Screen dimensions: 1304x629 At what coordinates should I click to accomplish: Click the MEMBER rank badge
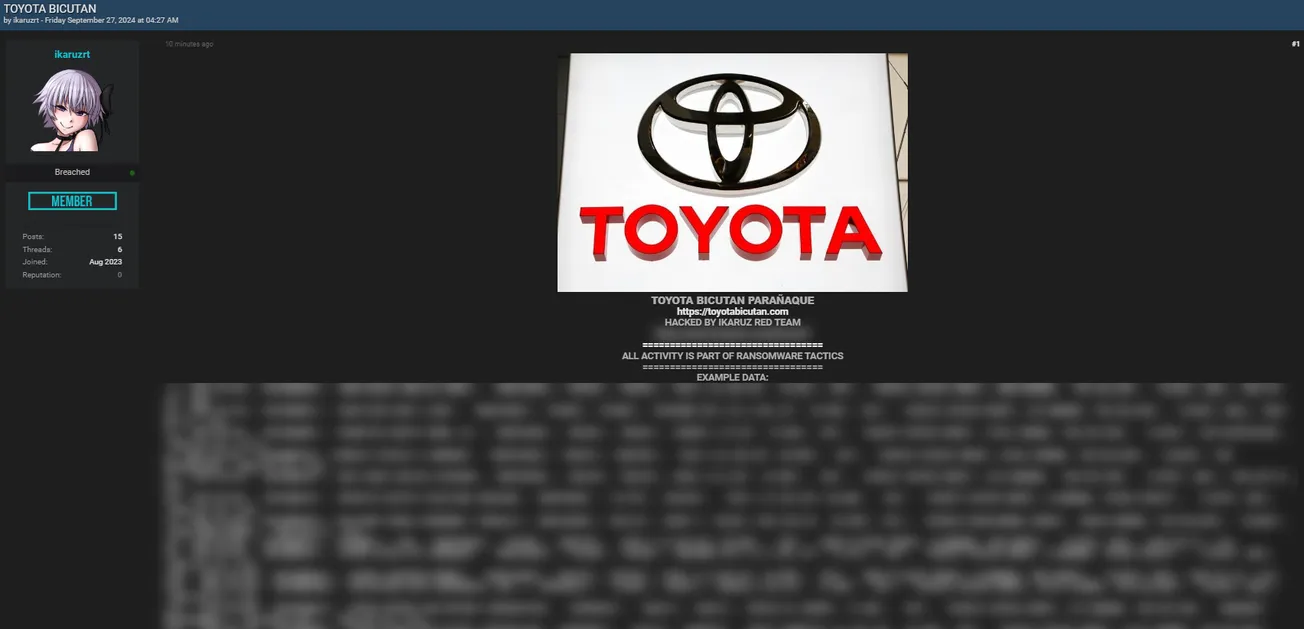tap(72, 201)
